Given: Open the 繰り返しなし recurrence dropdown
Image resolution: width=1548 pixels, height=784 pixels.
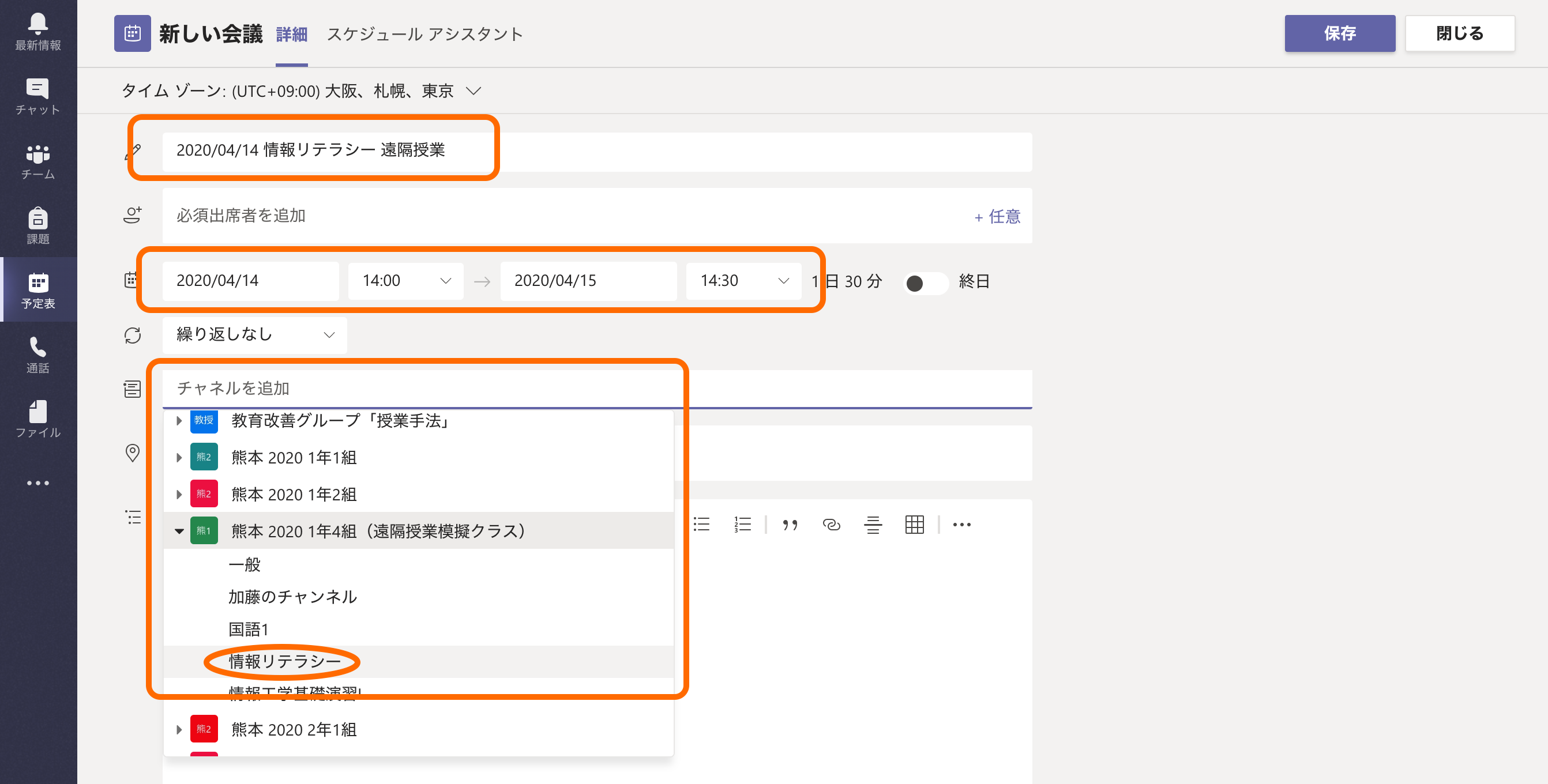Looking at the screenshot, I should [254, 334].
